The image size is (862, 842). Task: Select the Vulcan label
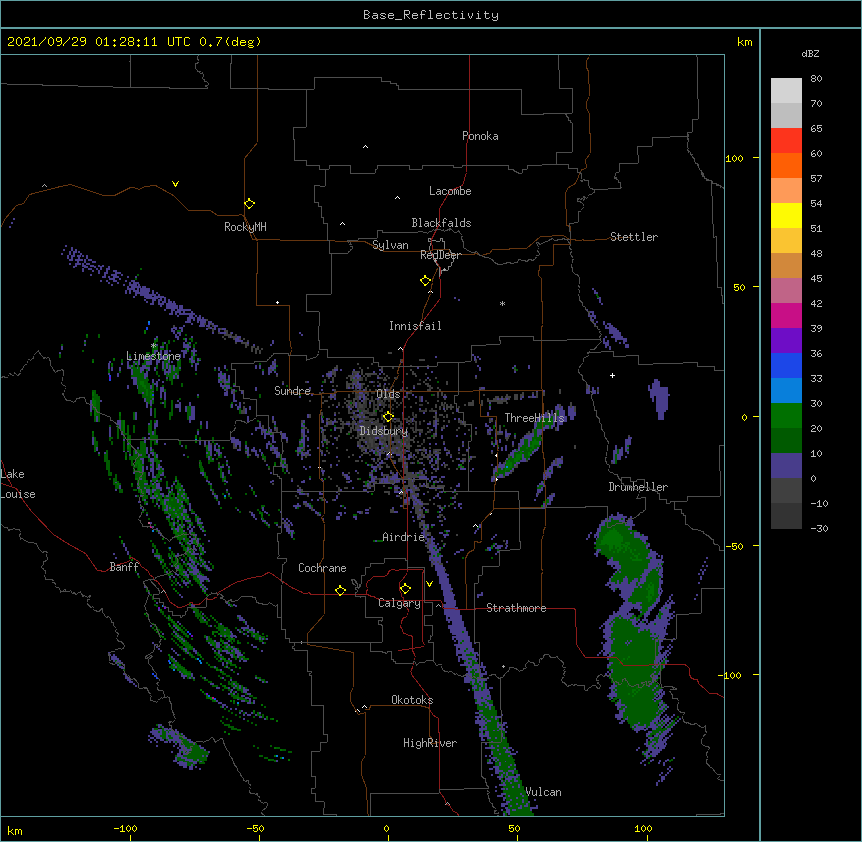[544, 792]
